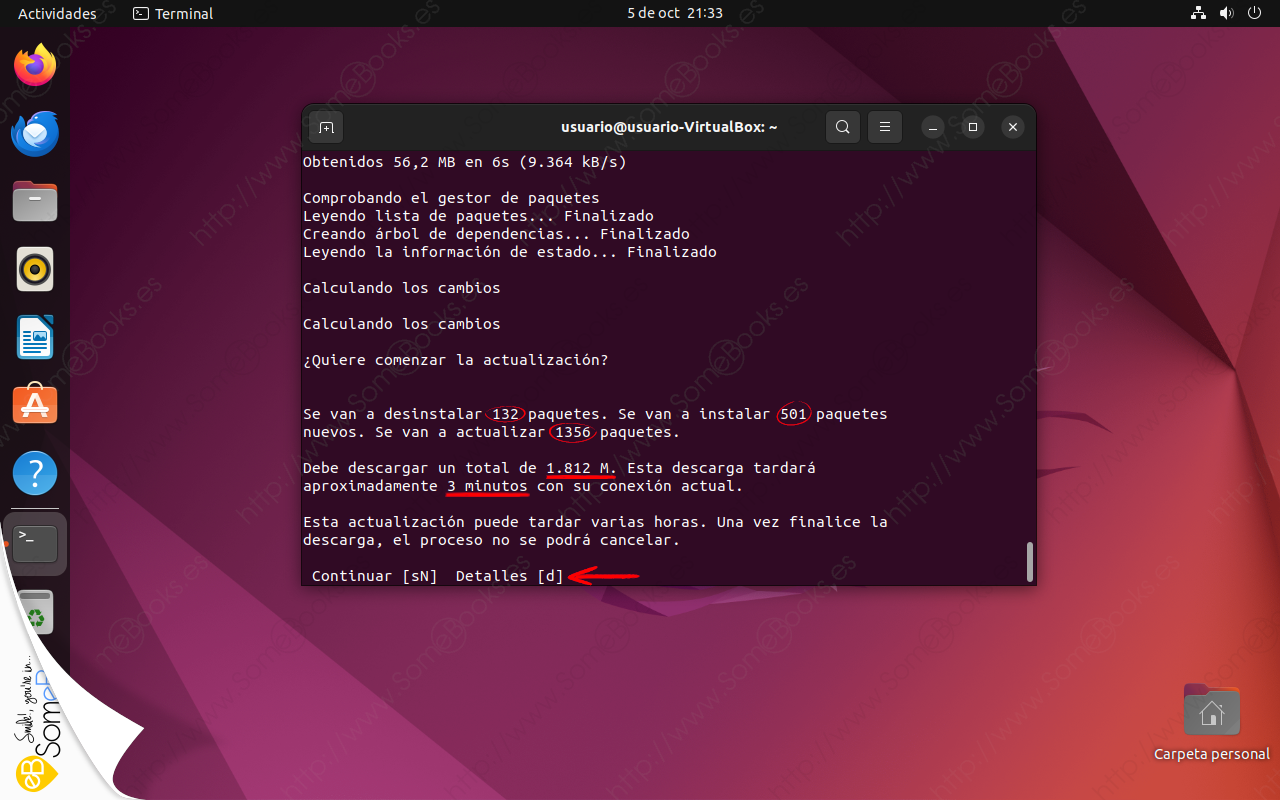The width and height of the screenshot is (1280, 800).
Task: Launch Firefox from the dock
Action: click(35, 66)
